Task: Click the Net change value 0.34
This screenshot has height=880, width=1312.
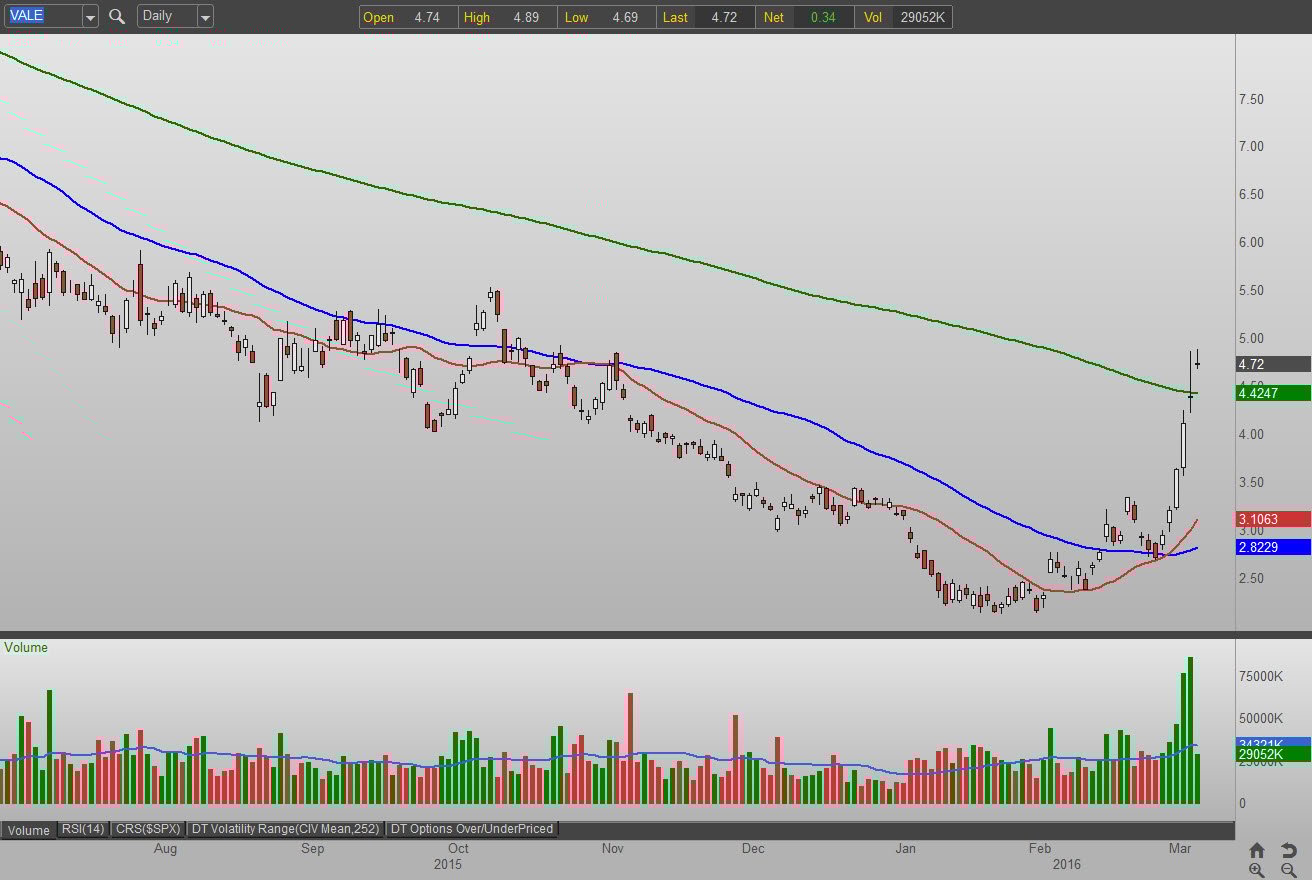Action: click(823, 17)
